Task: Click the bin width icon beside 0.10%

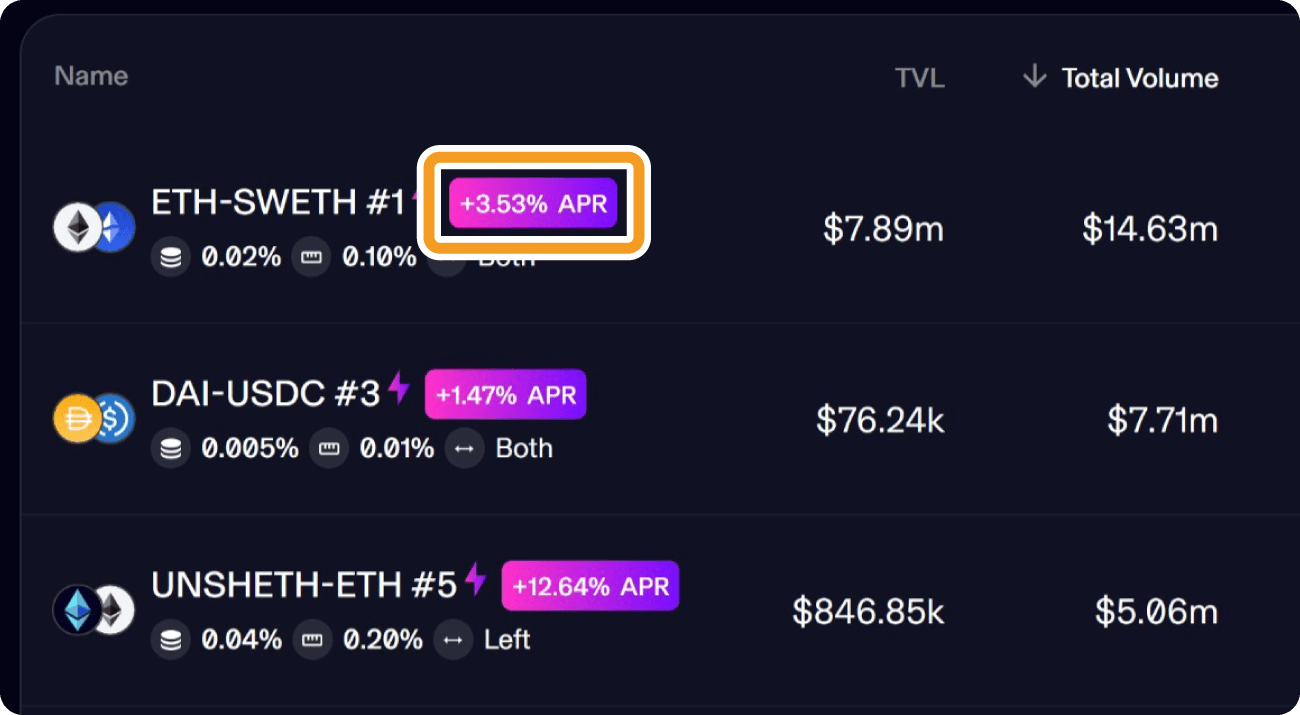Action: click(312, 258)
